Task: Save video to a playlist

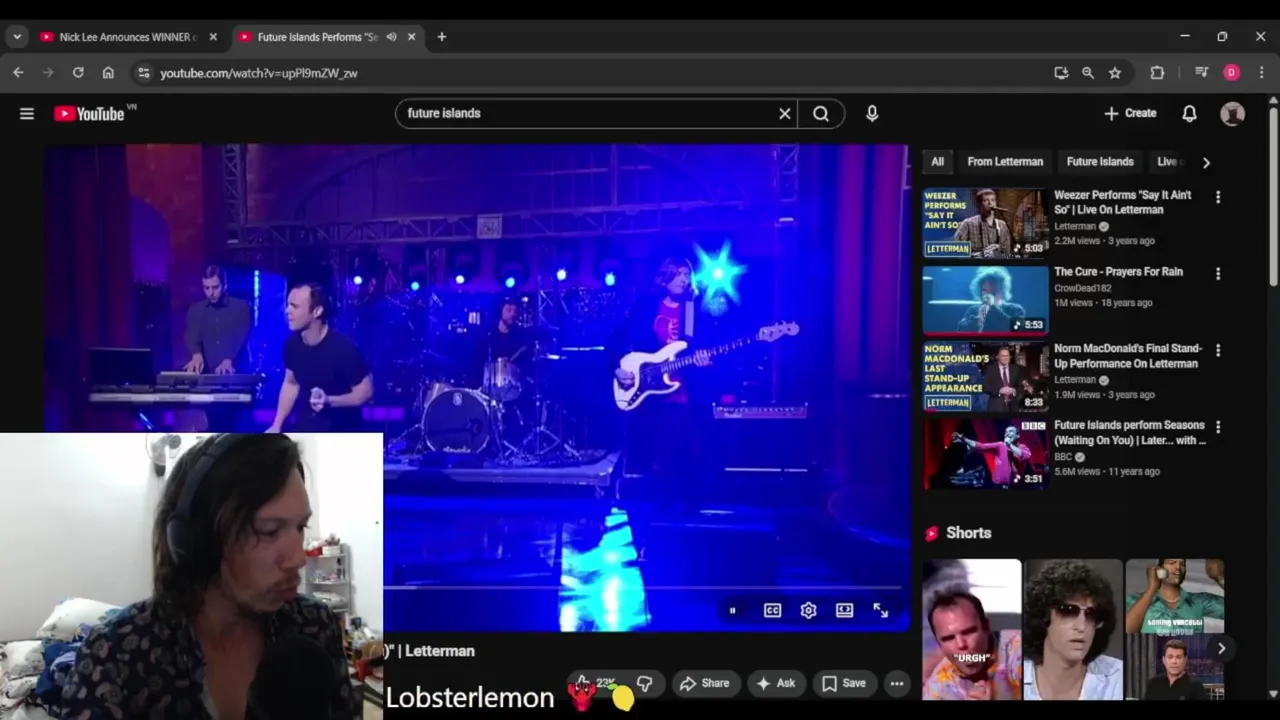Action: [x=844, y=684]
